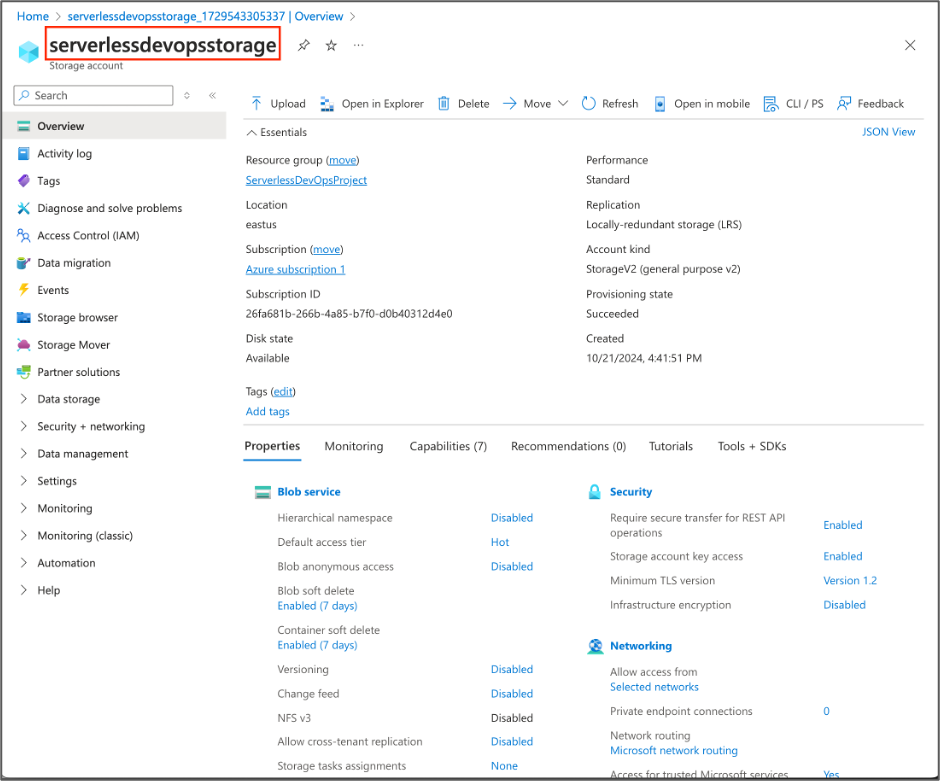Click inside the sidebar Search box
The height and width of the screenshot is (782, 940).
coord(93,95)
